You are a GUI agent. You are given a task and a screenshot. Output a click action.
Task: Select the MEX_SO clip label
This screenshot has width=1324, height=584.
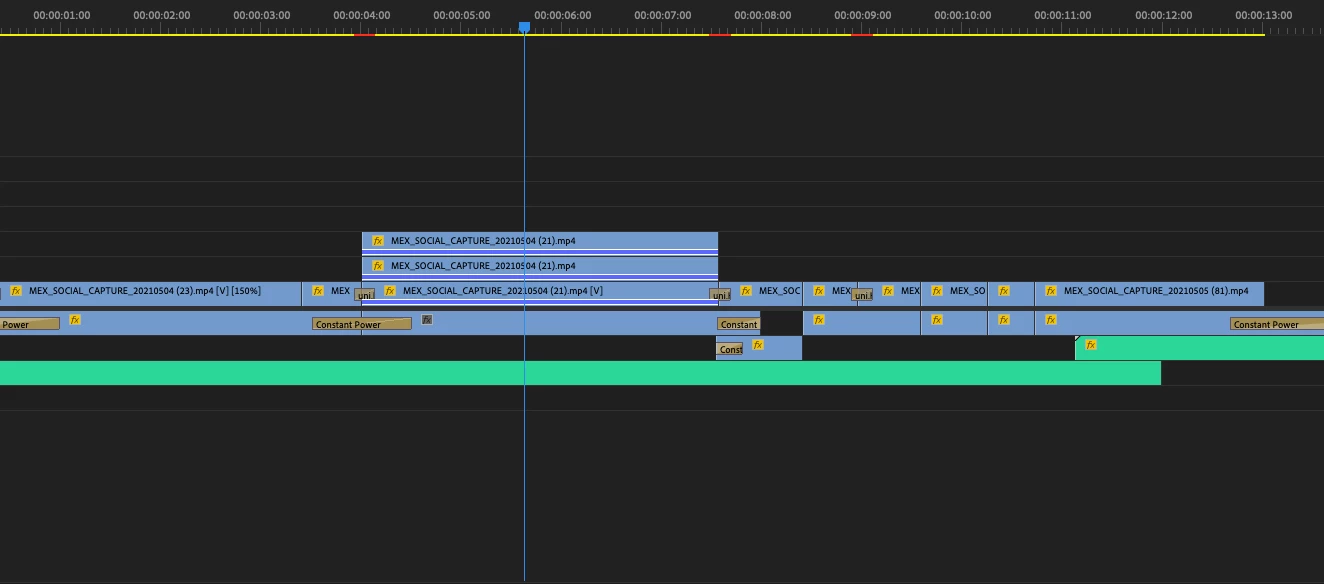click(x=967, y=291)
